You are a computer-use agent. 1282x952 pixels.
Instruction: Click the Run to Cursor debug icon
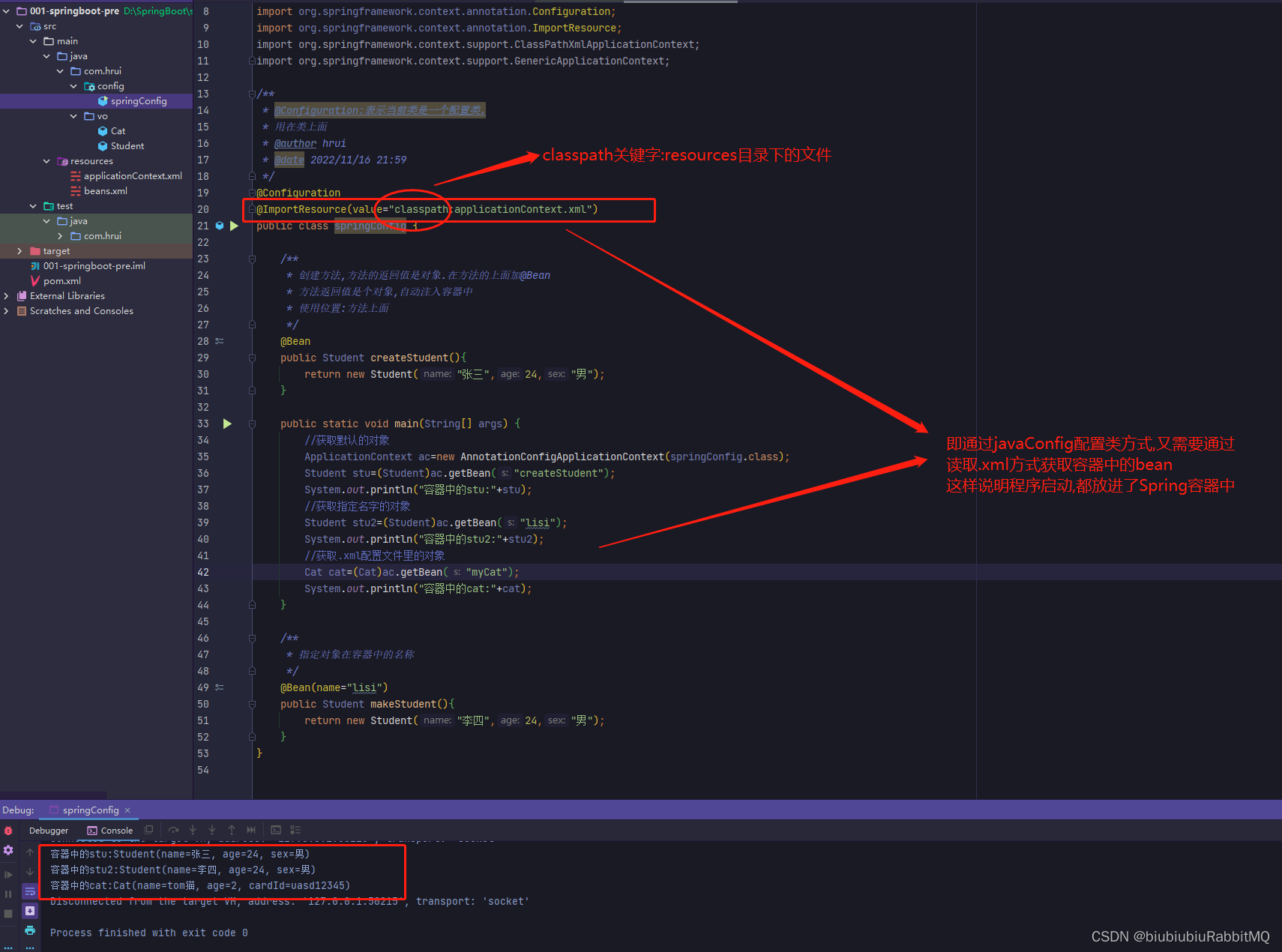click(x=251, y=830)
